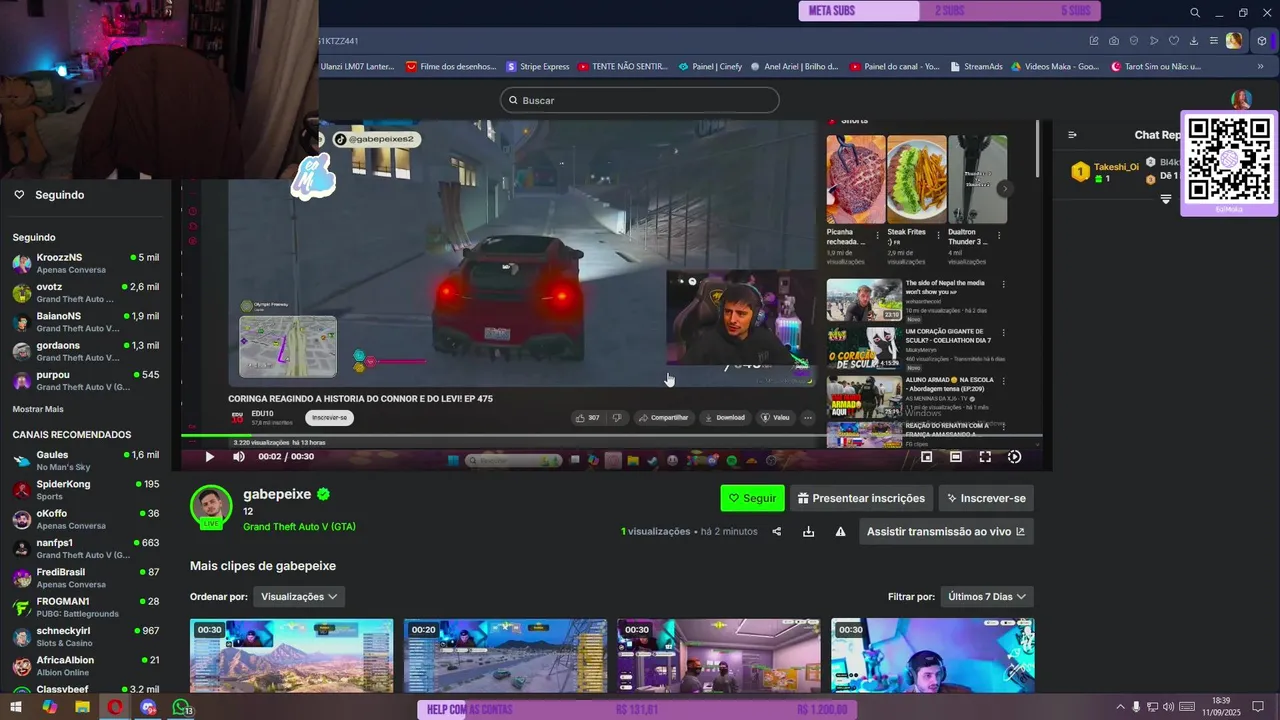Screen dimensions: 1280x720
Task: Open the gabepeixe channel name link
Action: tap(277, 494)
